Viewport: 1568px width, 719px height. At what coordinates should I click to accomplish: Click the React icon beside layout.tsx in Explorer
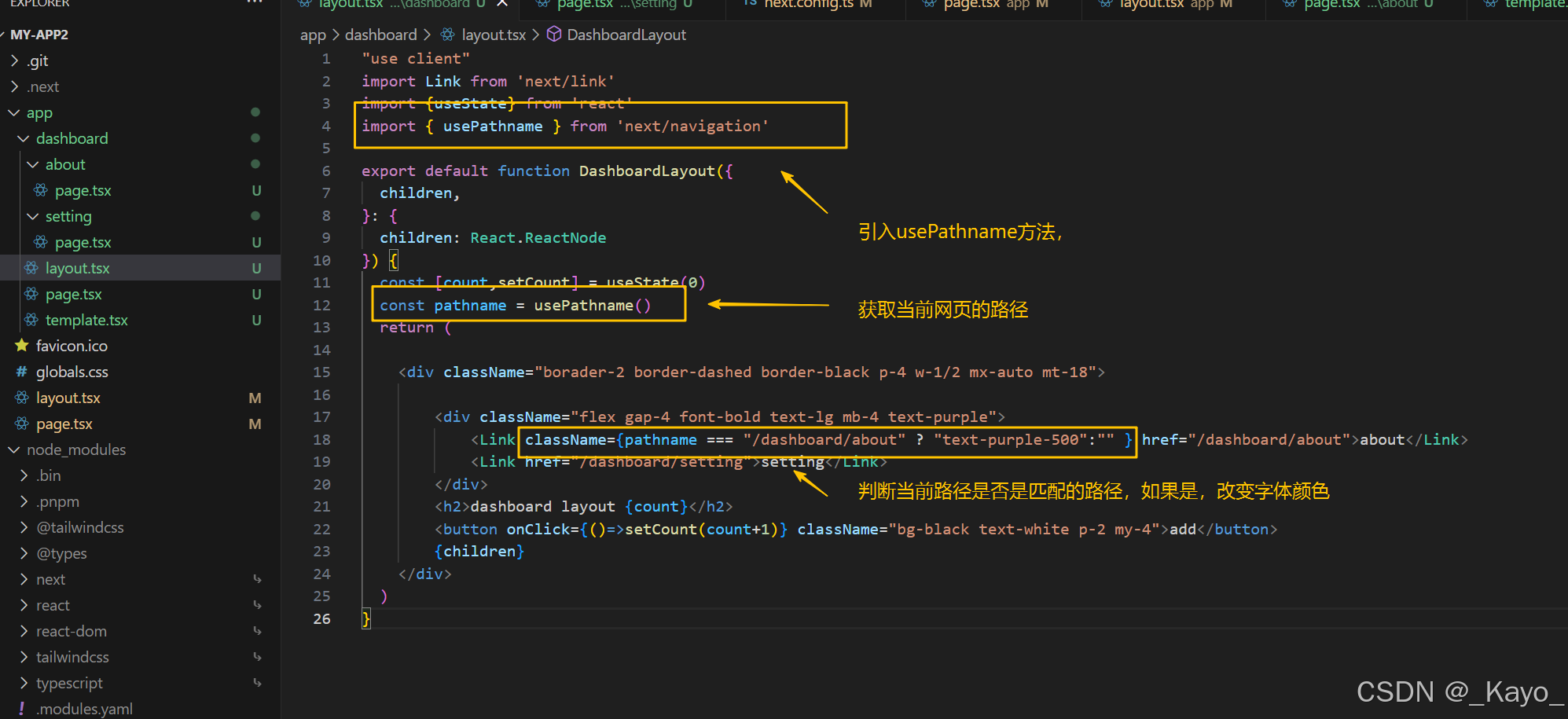[32, 267]
